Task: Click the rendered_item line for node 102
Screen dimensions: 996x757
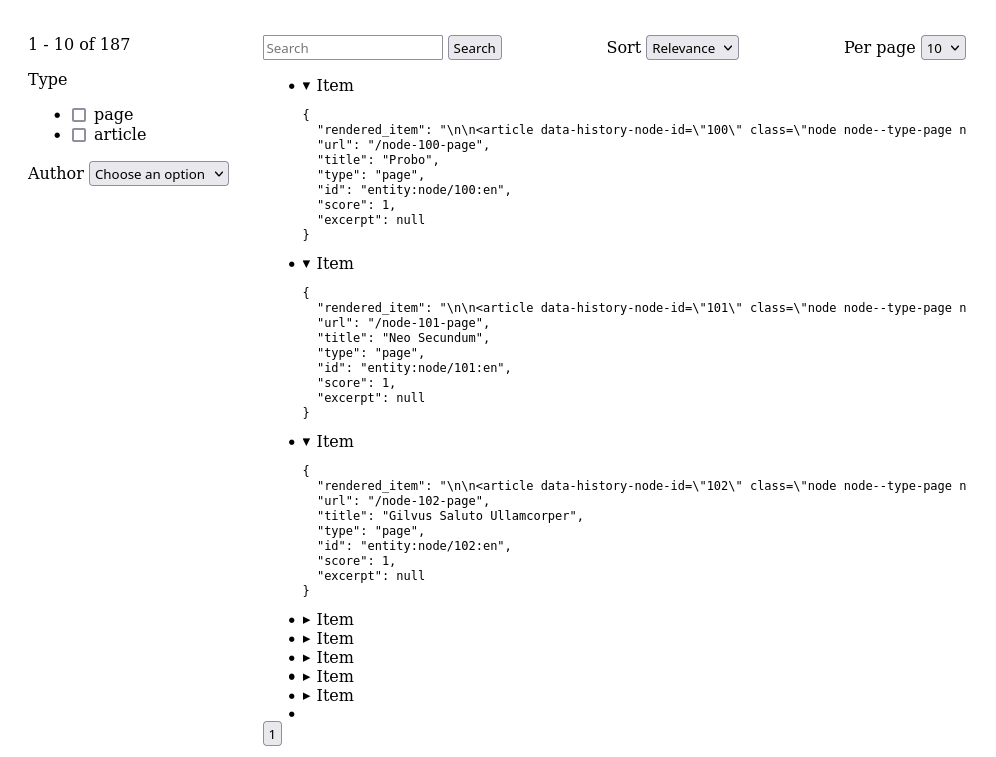Action: point(642,485)
